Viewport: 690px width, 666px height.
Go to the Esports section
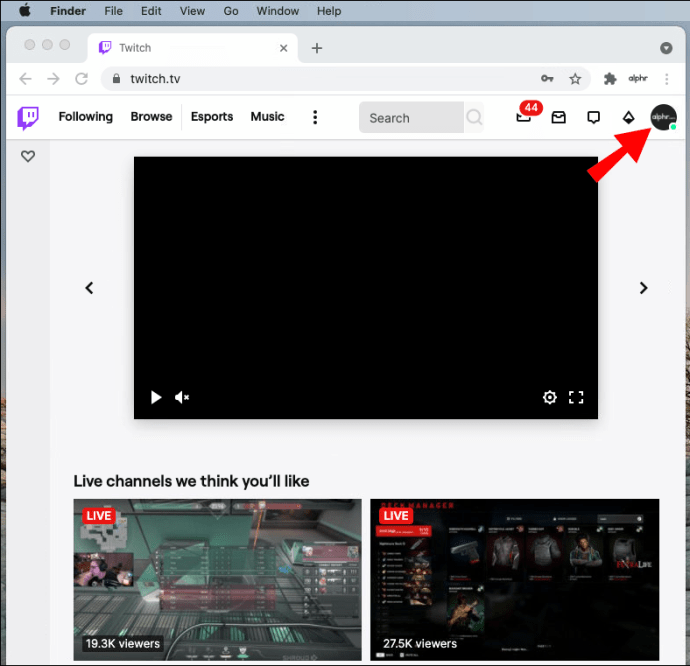pos(212,117)
